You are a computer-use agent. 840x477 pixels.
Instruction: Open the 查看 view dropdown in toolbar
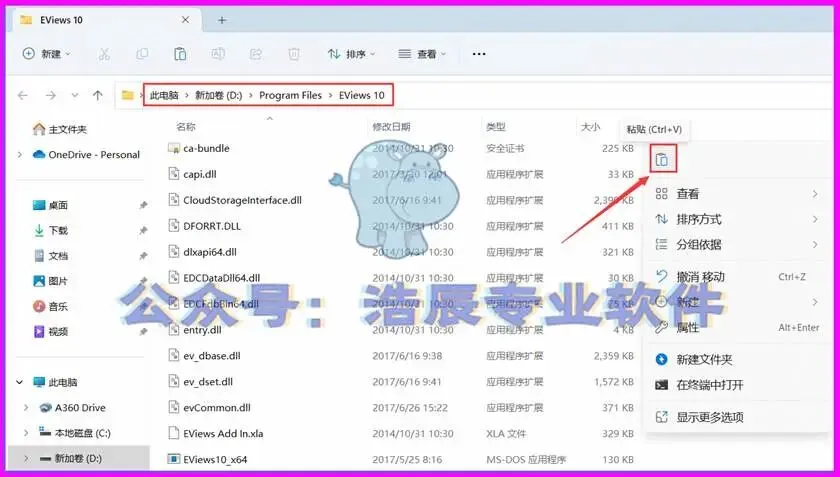[x=422, y=54]
